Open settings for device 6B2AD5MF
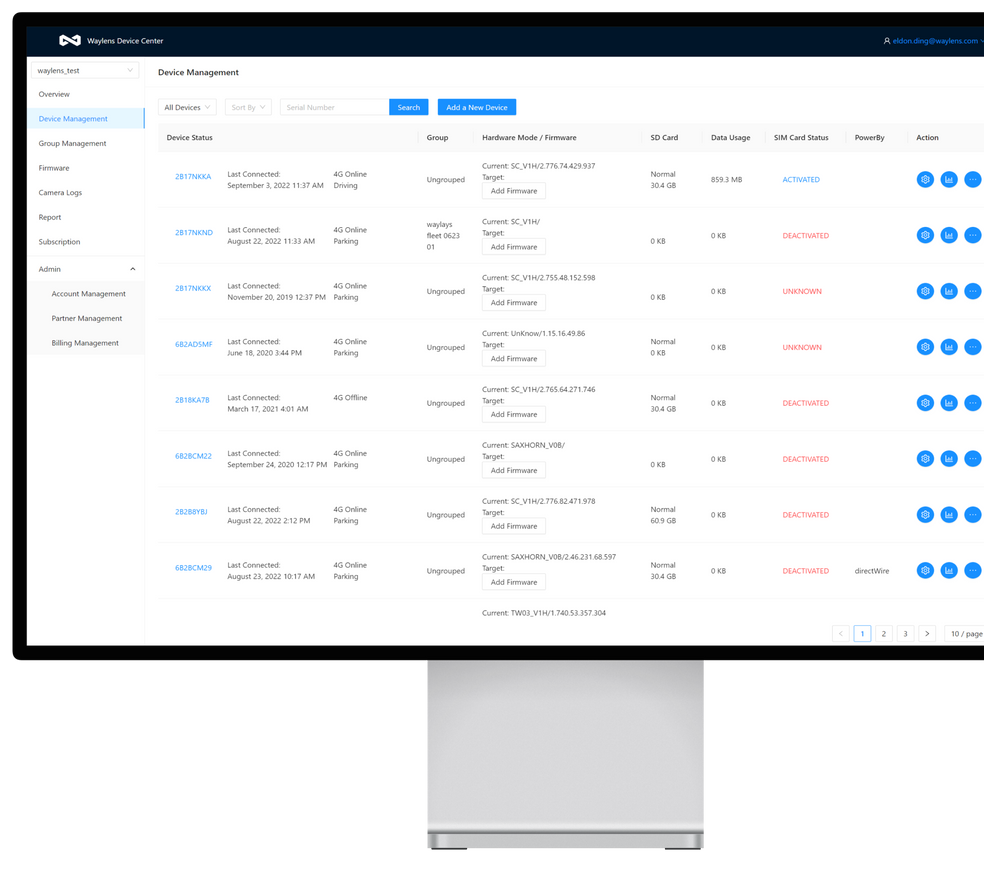Screen dimensions: 984x870 pyautogui.click(x=925, y=347)
